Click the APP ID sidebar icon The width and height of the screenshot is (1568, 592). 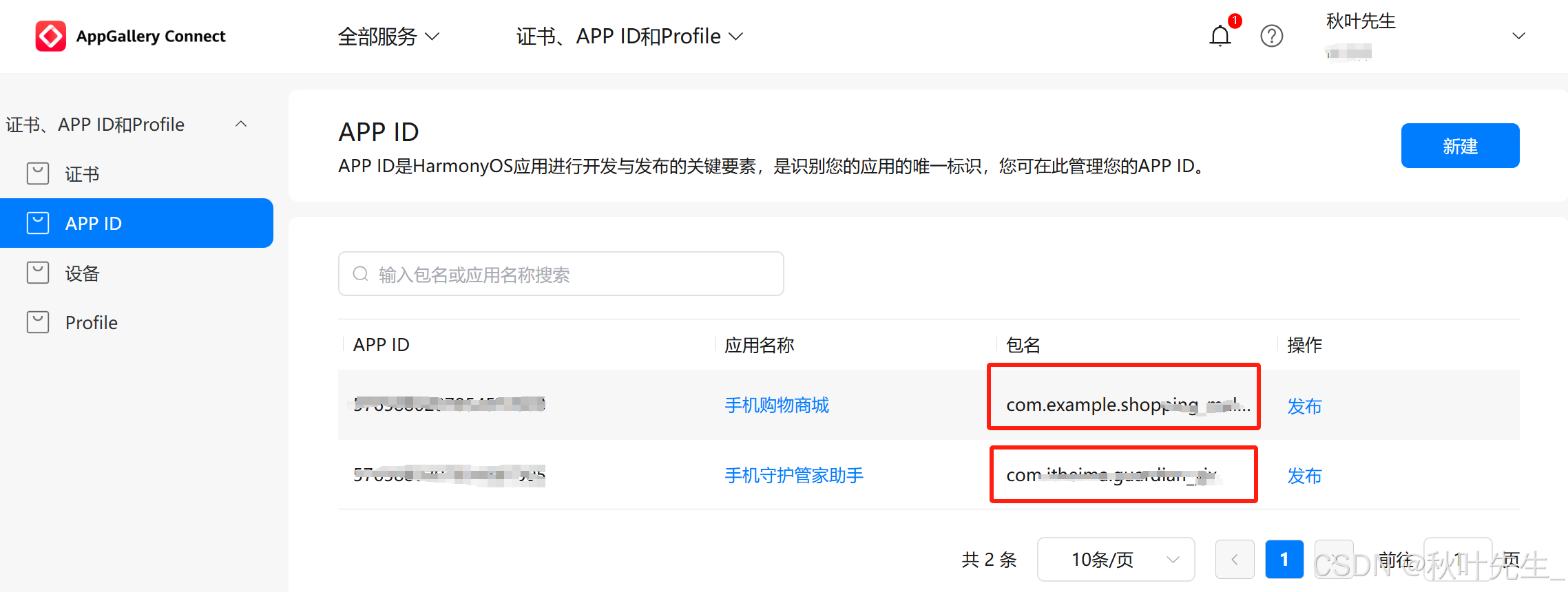(38, 223)
